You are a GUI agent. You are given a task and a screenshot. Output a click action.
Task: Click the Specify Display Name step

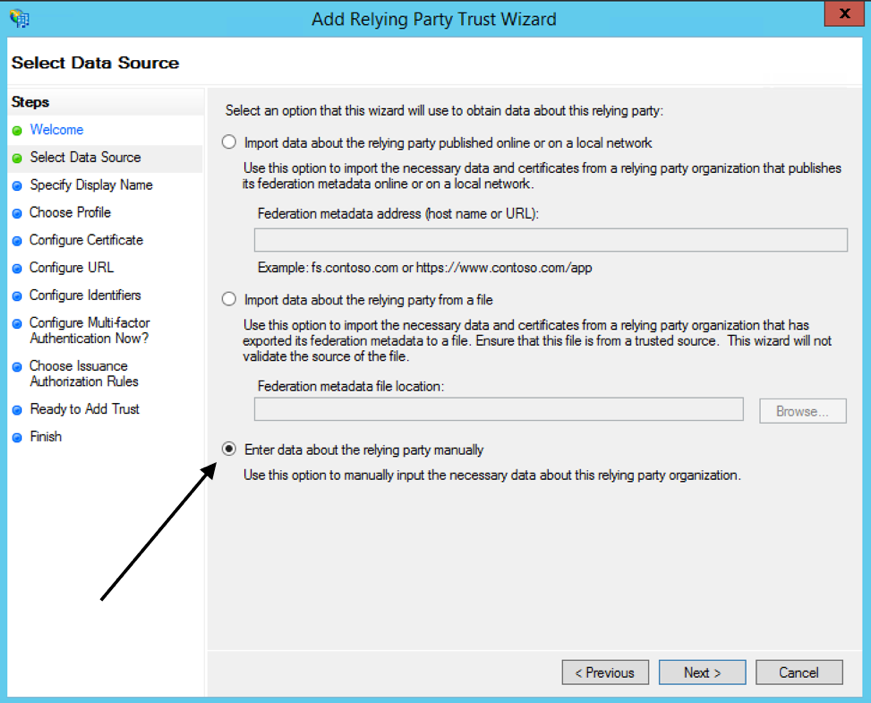point(91,185)
